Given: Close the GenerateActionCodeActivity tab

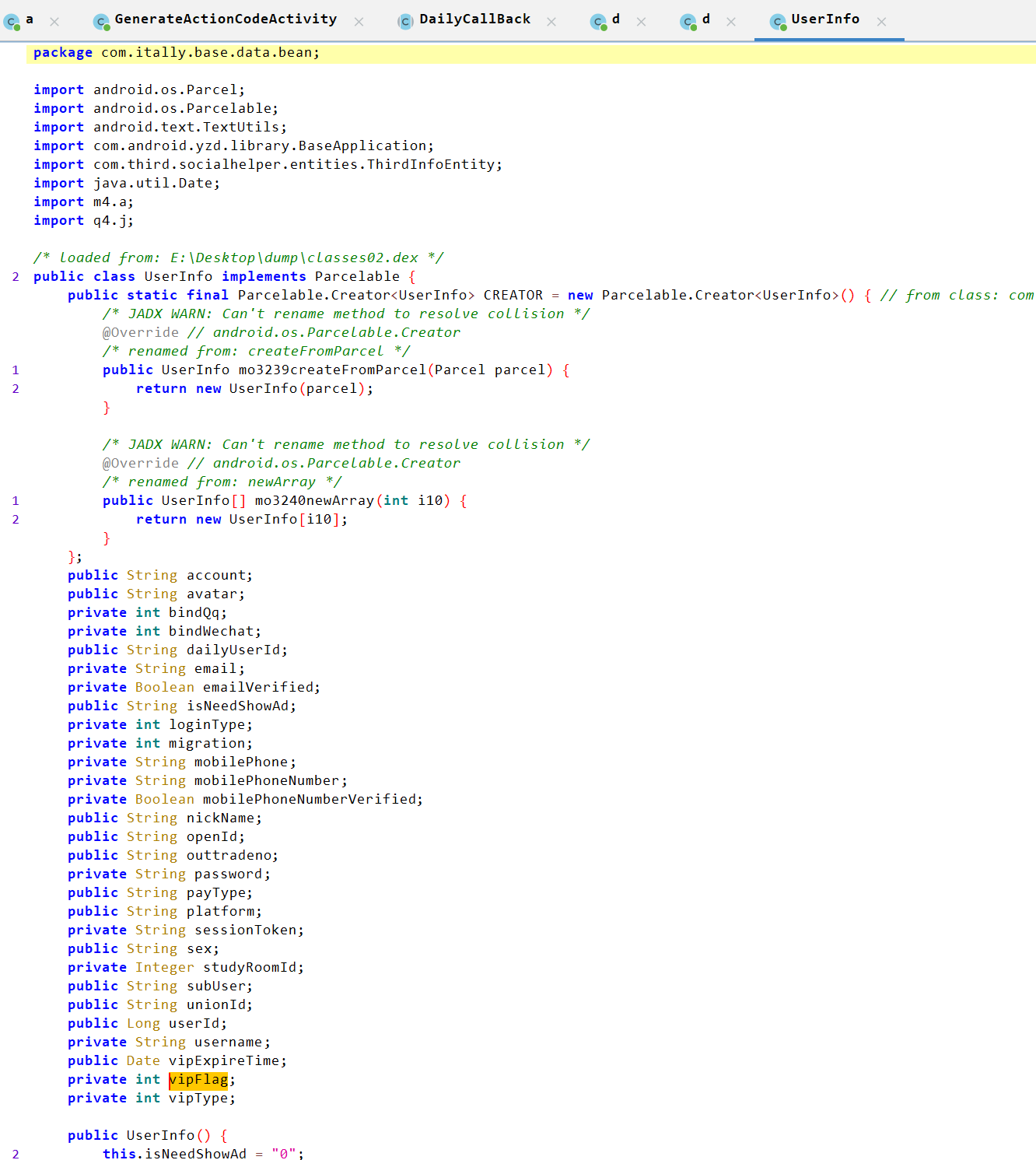Looking at the screenshot, I should pyautogui.click(x=359, y=22).
